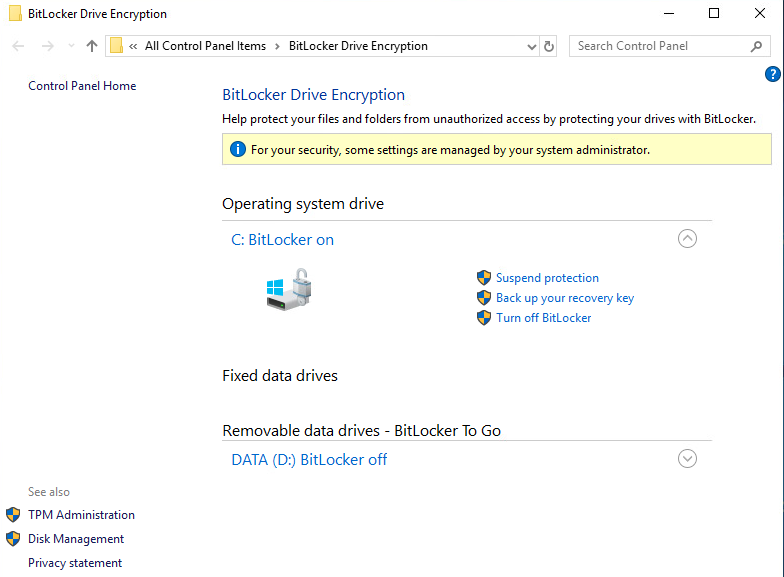Click the breadcrumb double-chevron for hidden locations
This screenshot has height=577, width=784.
(x=133, y=46)
